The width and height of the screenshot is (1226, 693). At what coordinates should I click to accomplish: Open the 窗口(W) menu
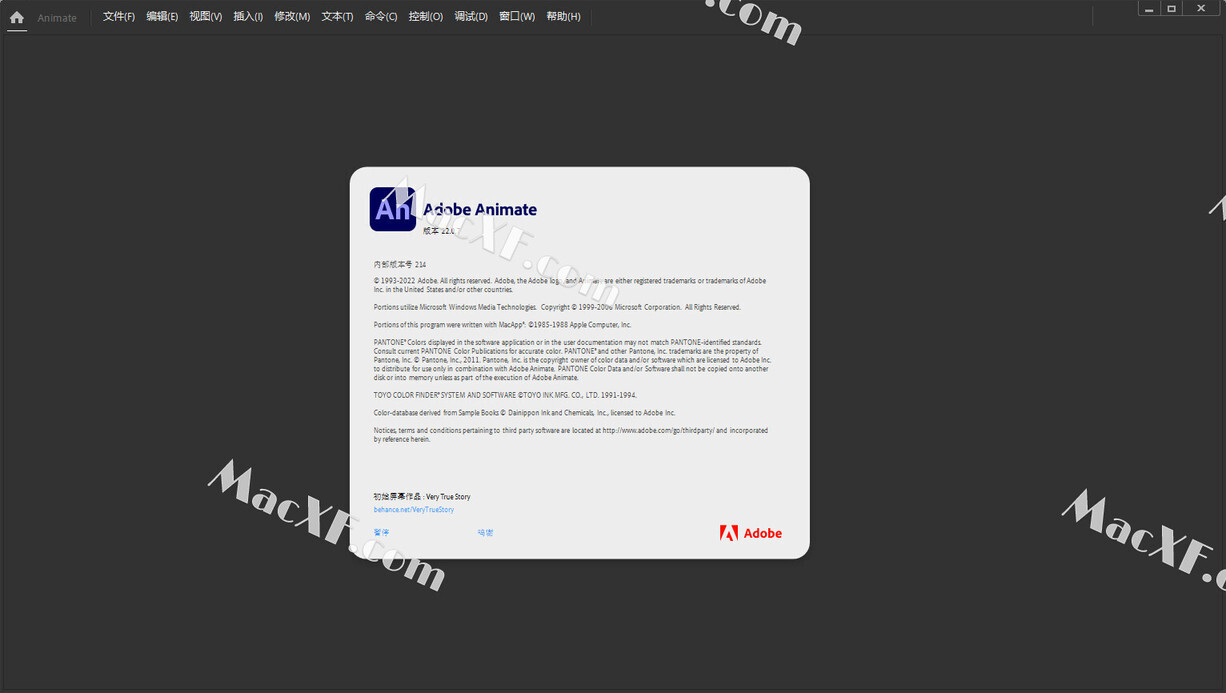(517, 17)
